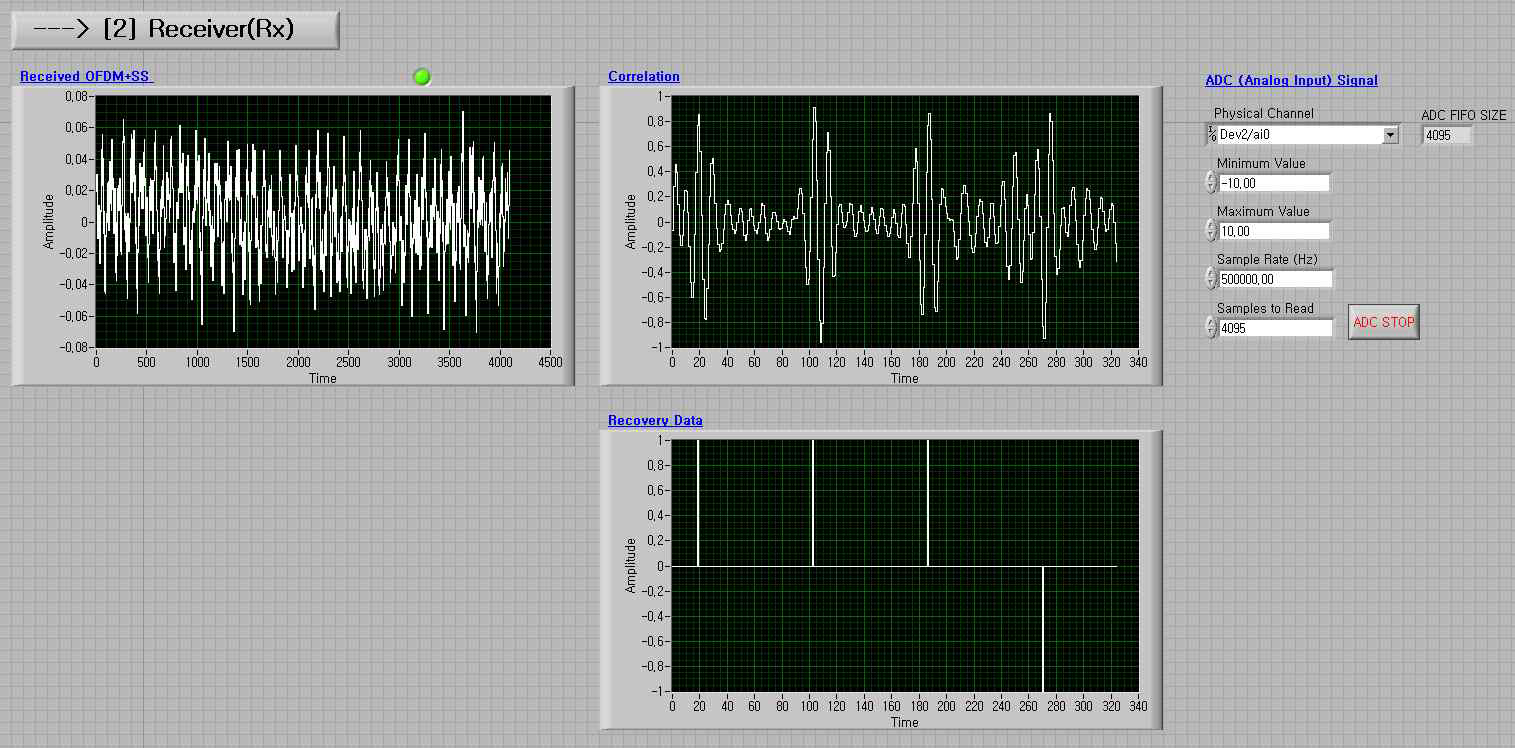Click the Received OFDM+SS waveform plot area
This screenshot has width=1515, height=748.
point(323,222)
